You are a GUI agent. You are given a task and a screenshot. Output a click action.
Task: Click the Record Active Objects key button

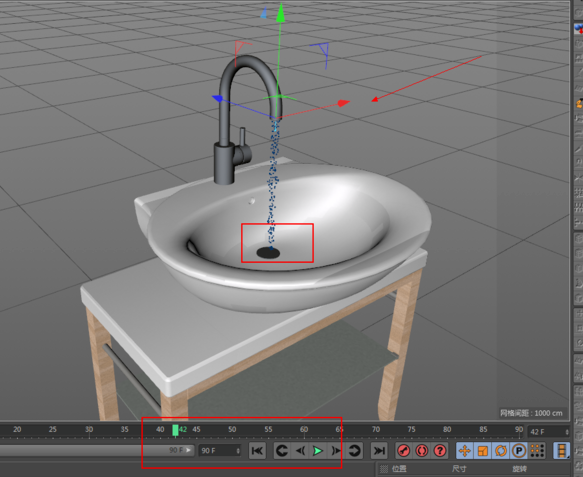click(x=404, y=451)
